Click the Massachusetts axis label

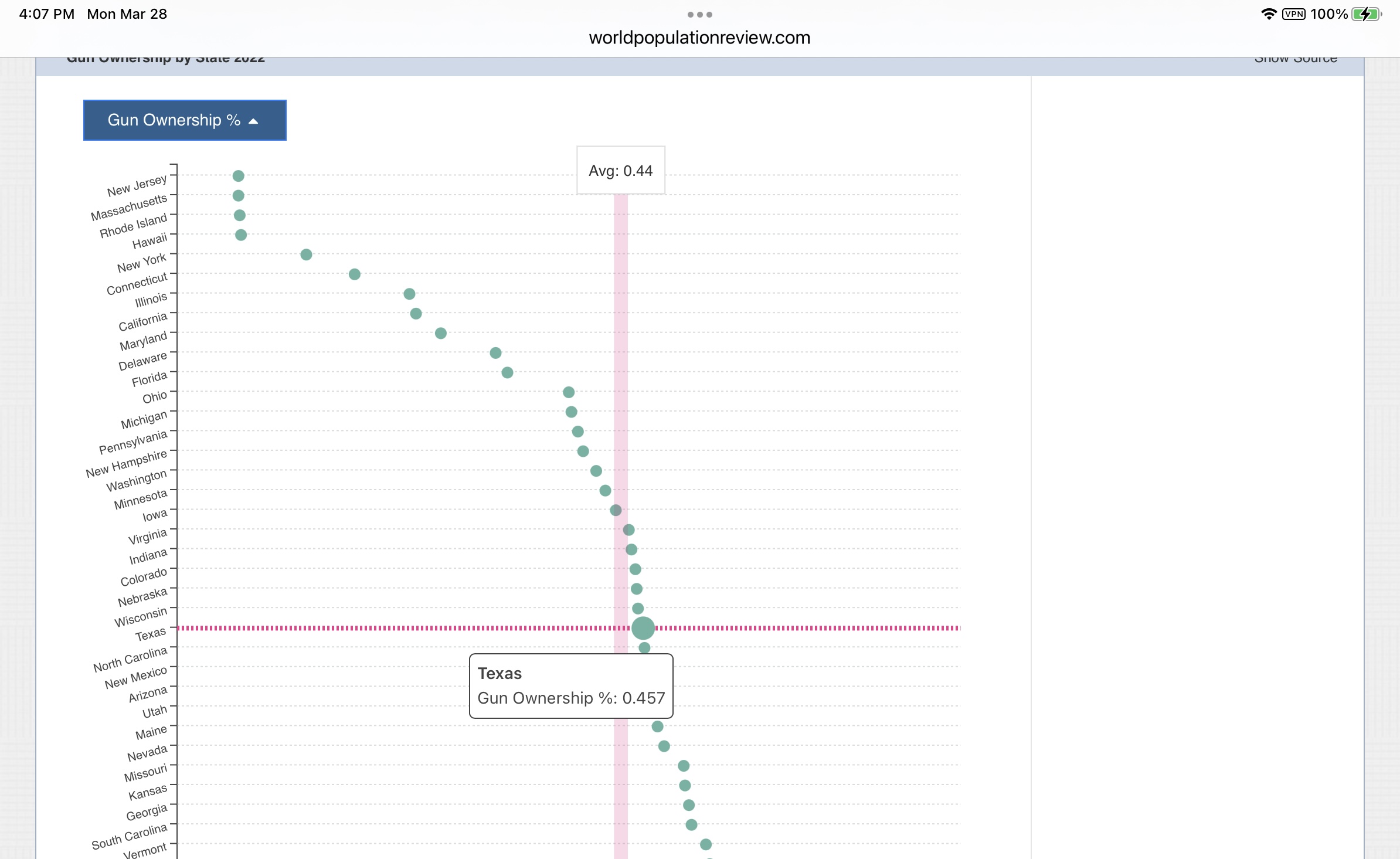[x=129, y=208]
